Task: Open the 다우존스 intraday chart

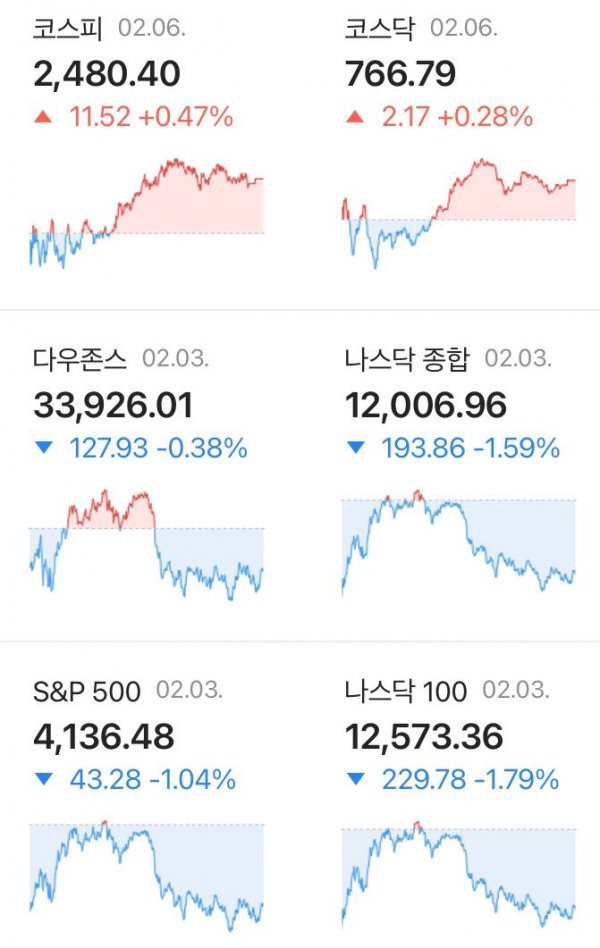Action: click(x=146, y=544)
